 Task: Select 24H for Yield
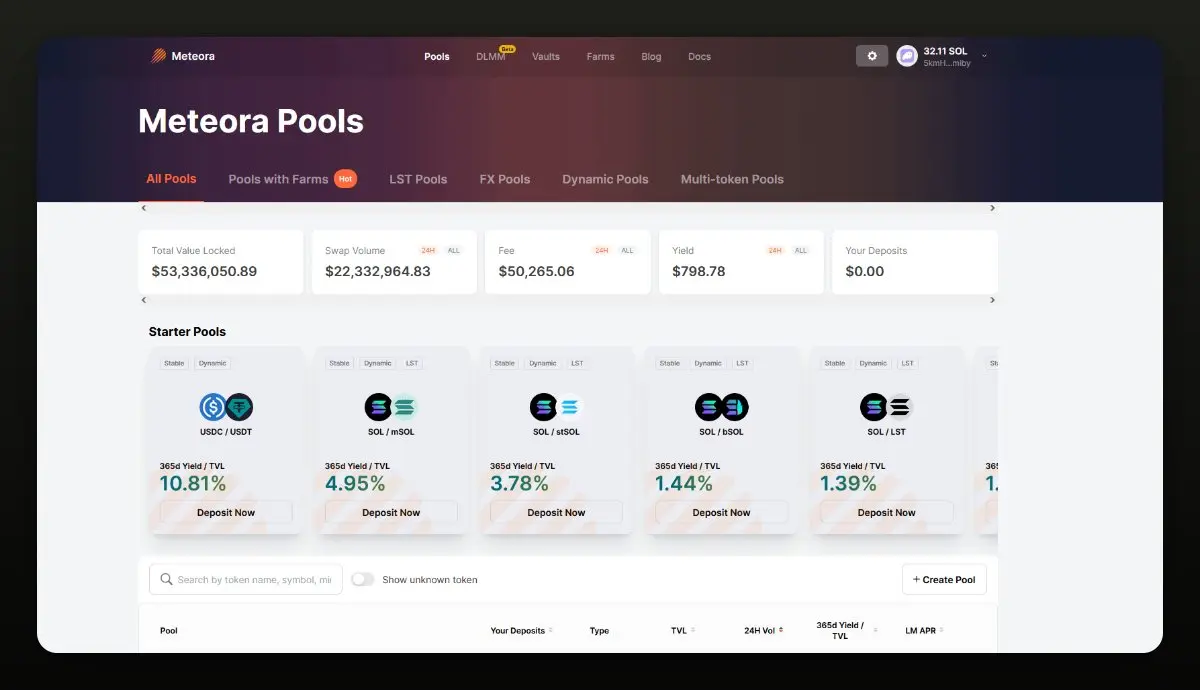(775, 250)
